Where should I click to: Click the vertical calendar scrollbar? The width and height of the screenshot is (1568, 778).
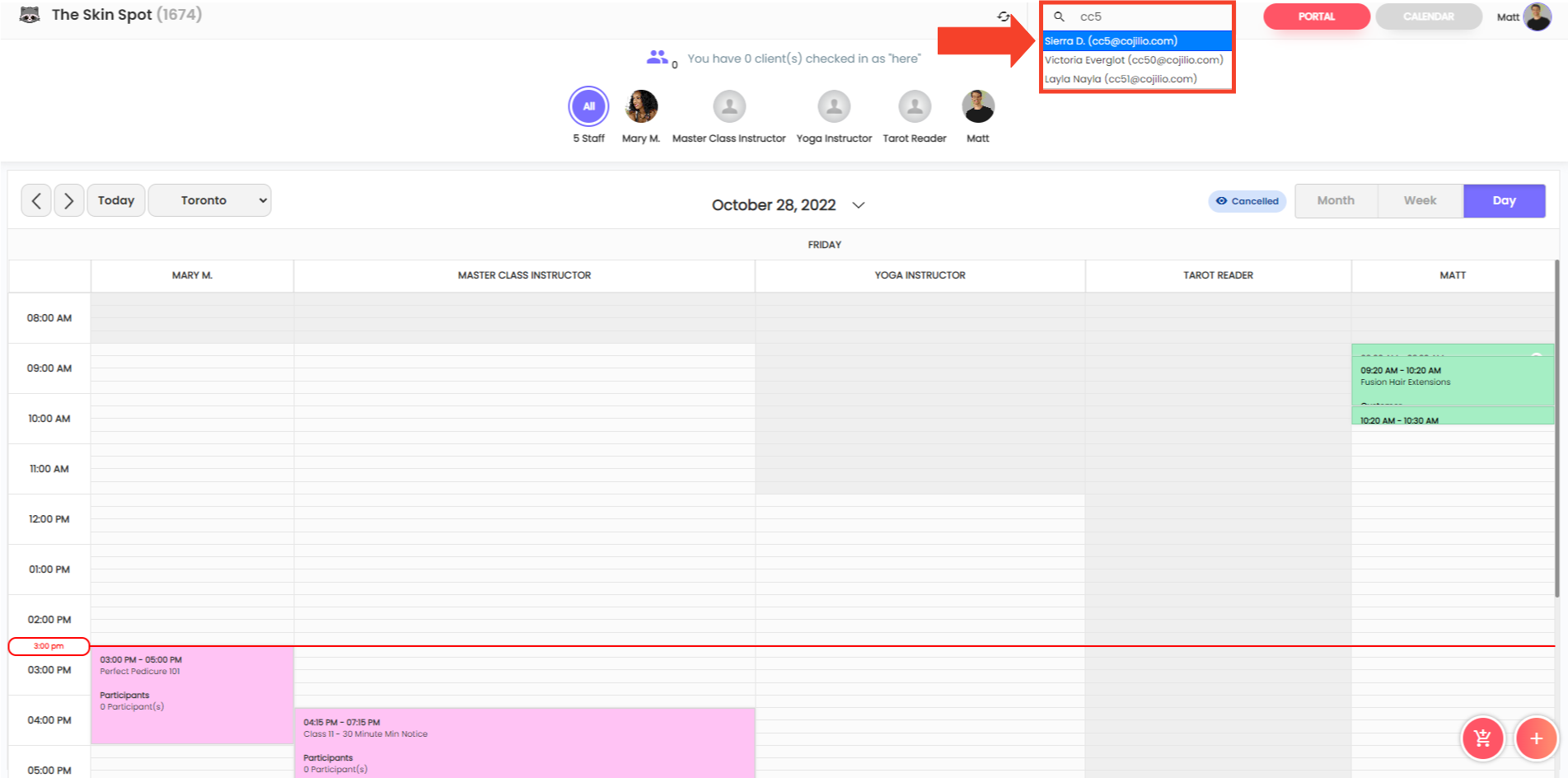coord(1556,429)
